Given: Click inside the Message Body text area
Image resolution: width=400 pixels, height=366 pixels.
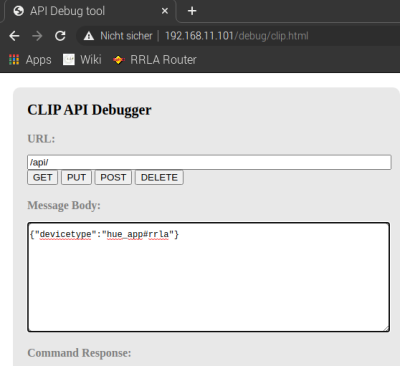Looking at the screenshot, I should point(209,277).
